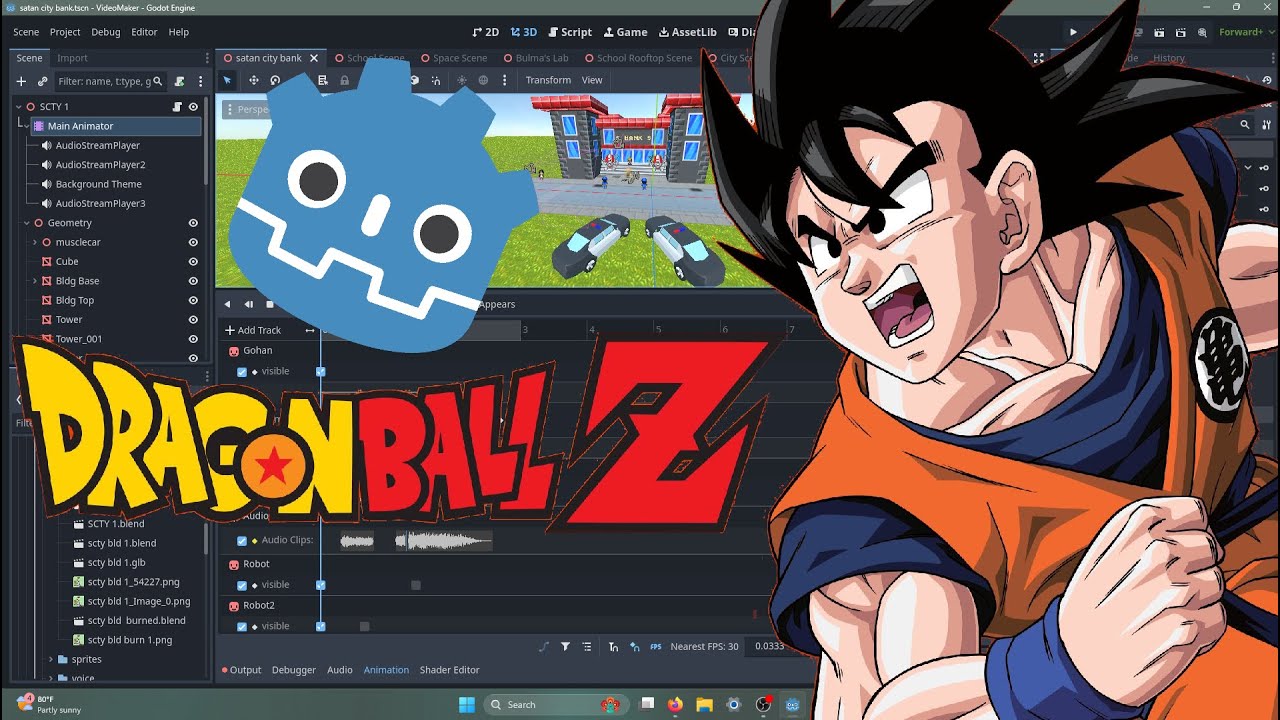Close the satan city bank scene tab
The image size is (1280, 720).
(314, 58)
